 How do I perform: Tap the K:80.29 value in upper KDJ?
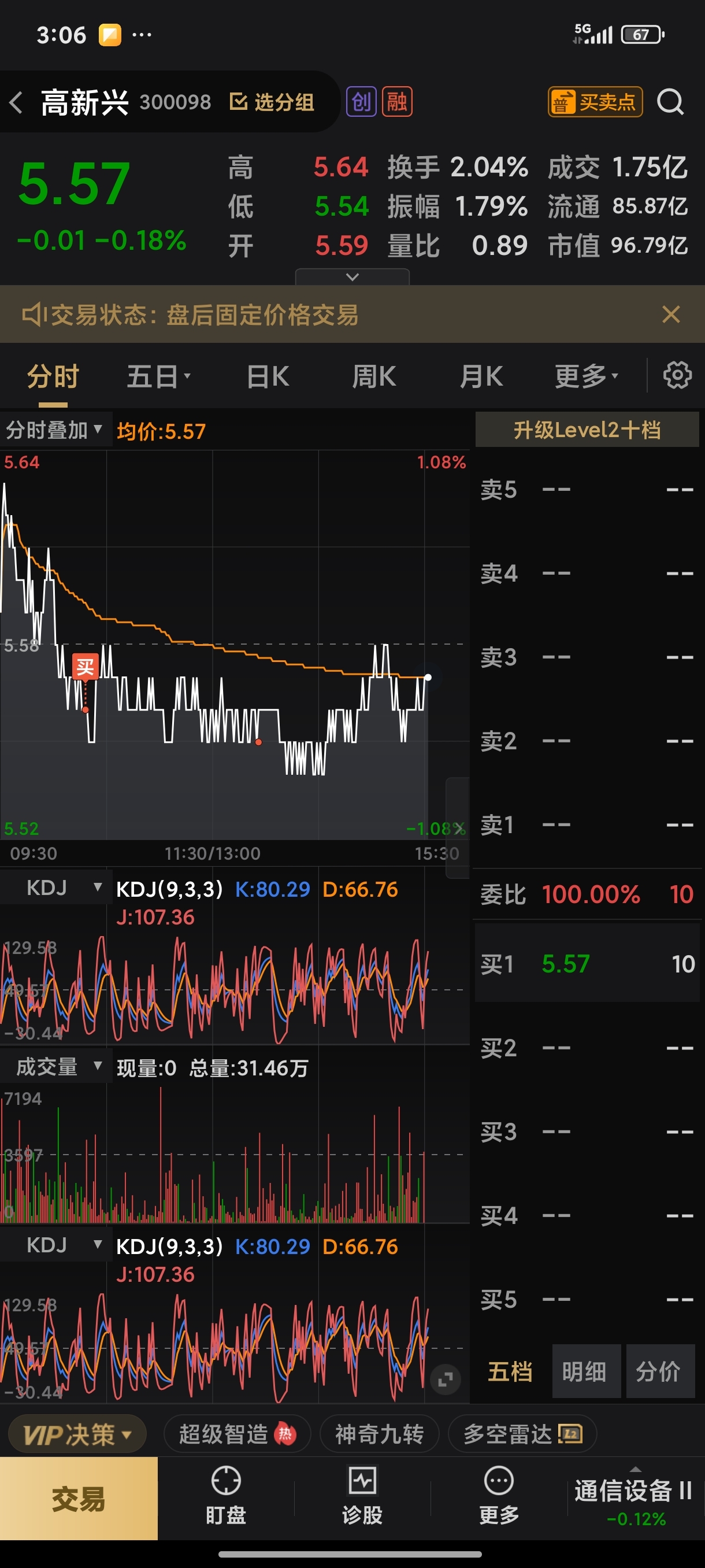273,889
